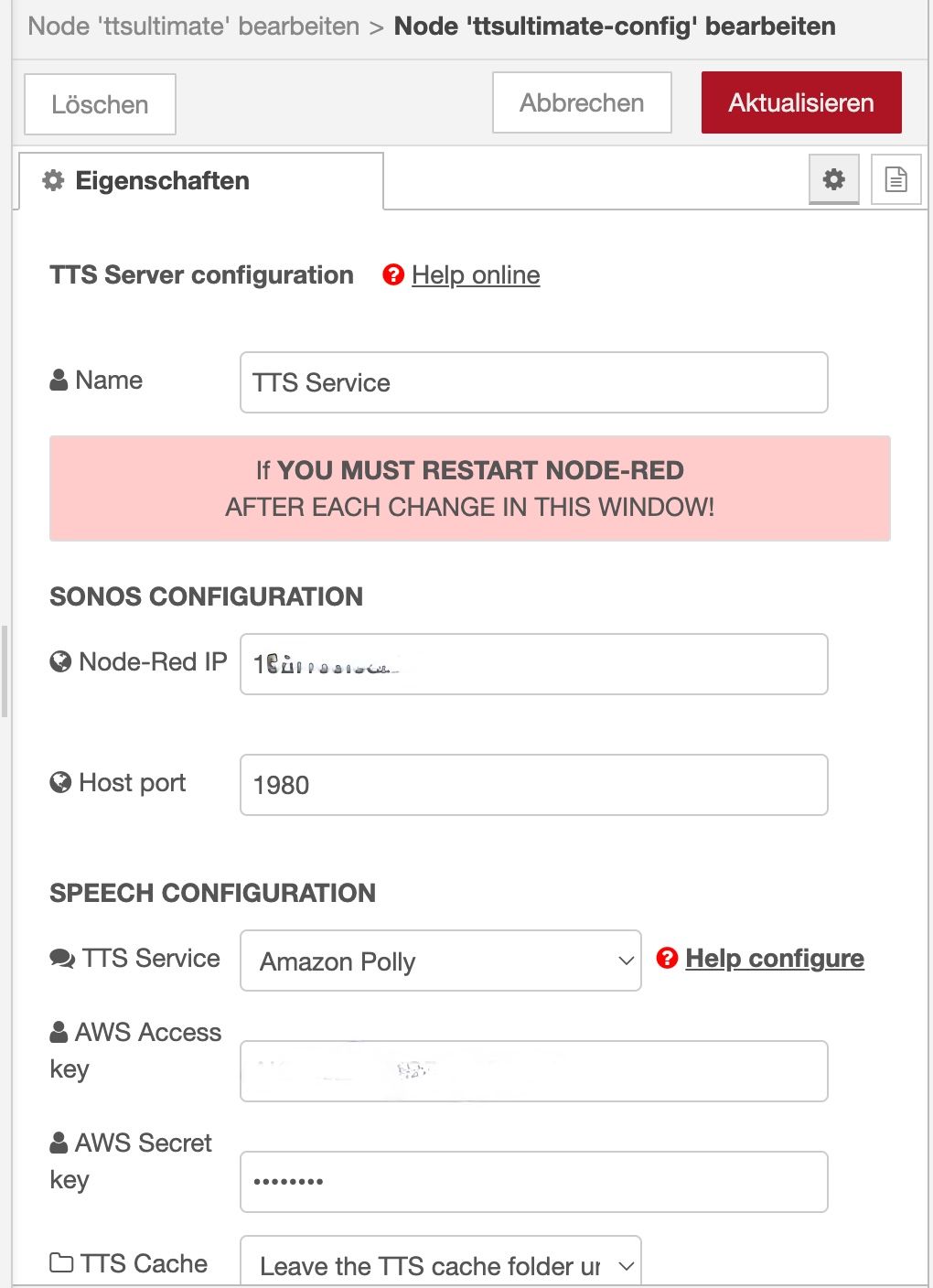Click the Aktualisieren button

click(x=801, y=102)
